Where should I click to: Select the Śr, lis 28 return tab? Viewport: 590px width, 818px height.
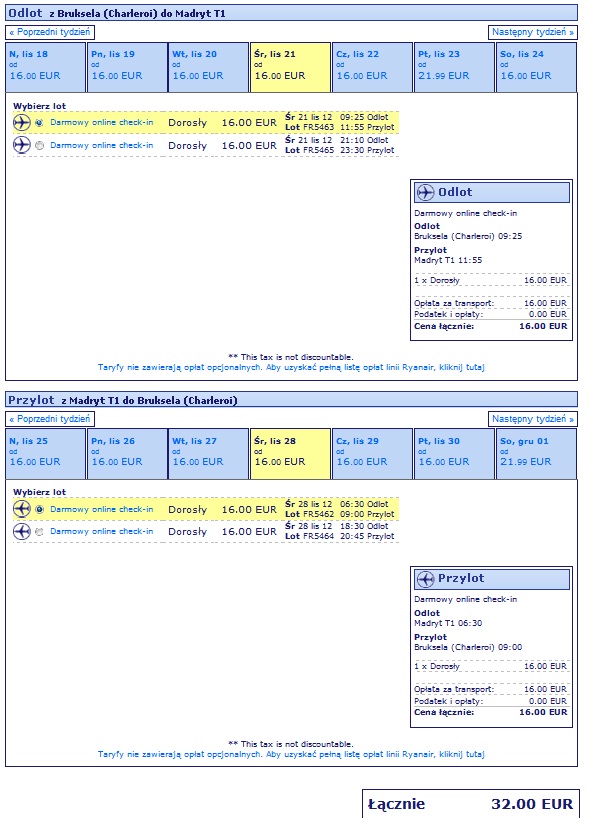coord(291,454)
